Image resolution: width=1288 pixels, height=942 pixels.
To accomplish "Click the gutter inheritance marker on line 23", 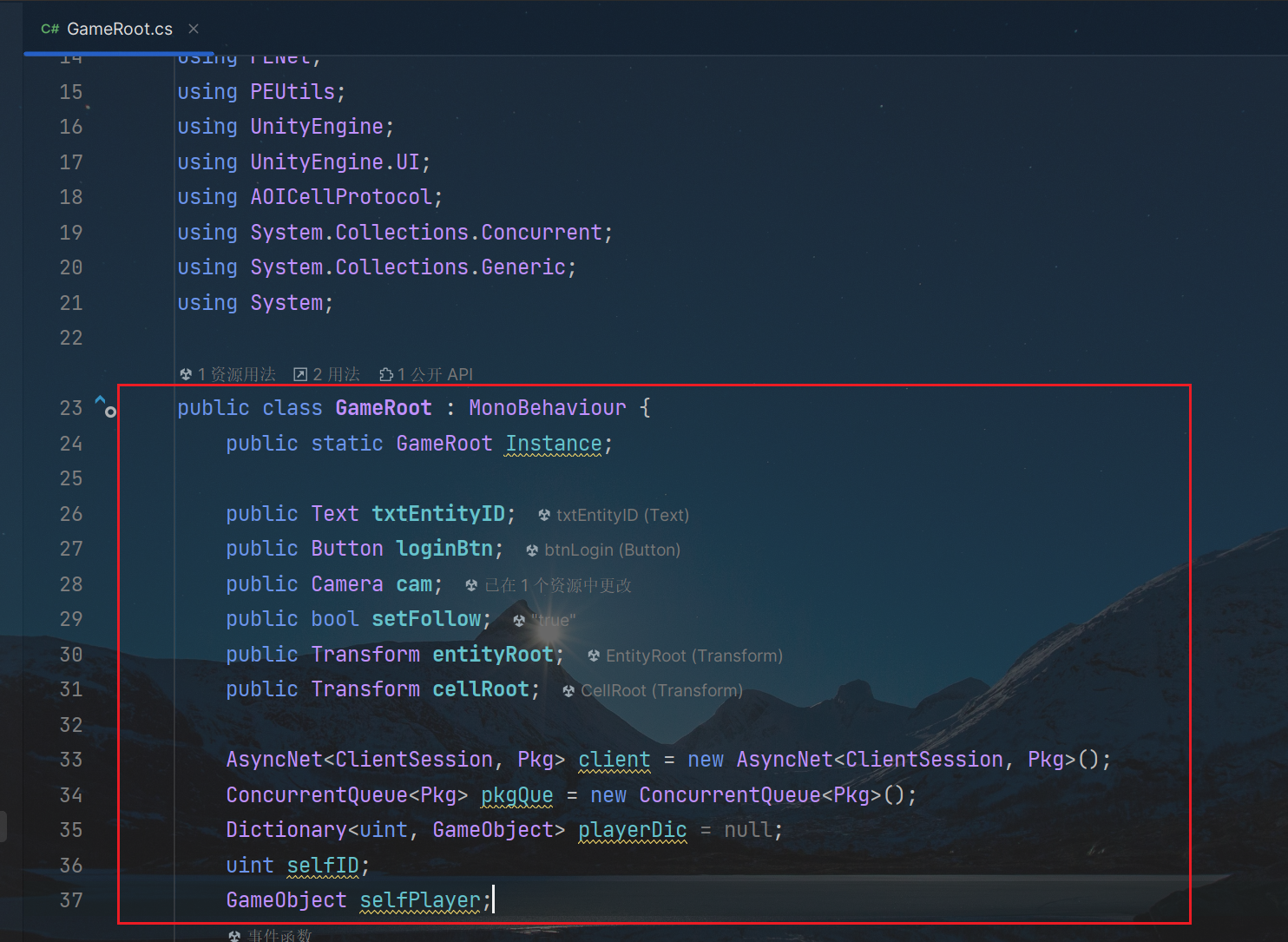I will [x=105, y=405].
